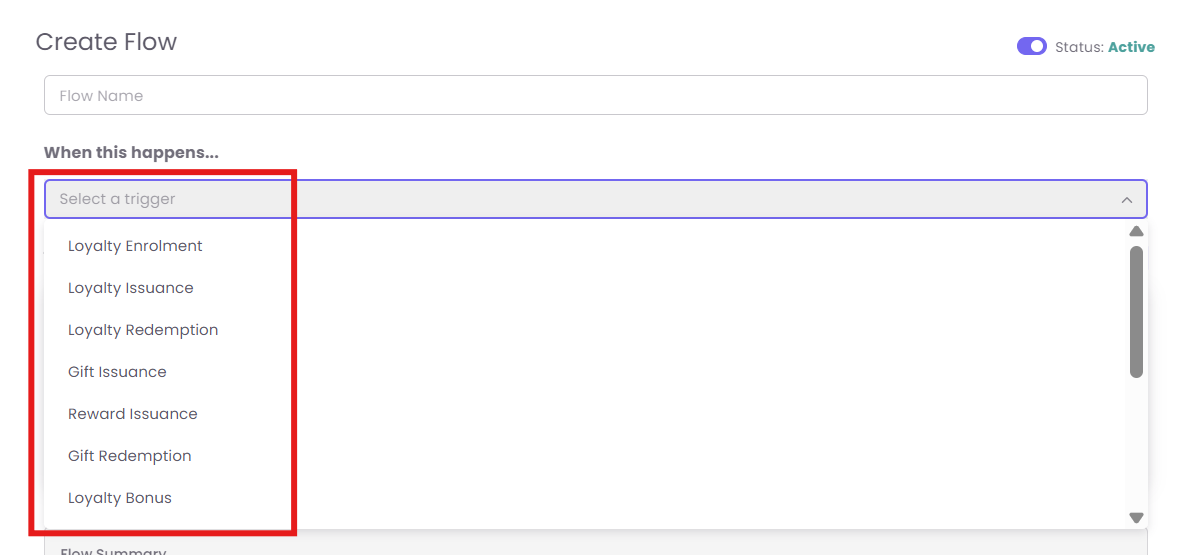Choose Loyalty Issuance from the list
This screenshot has width=1195, height=555.
pyautogui.click(x=131, y=288)
